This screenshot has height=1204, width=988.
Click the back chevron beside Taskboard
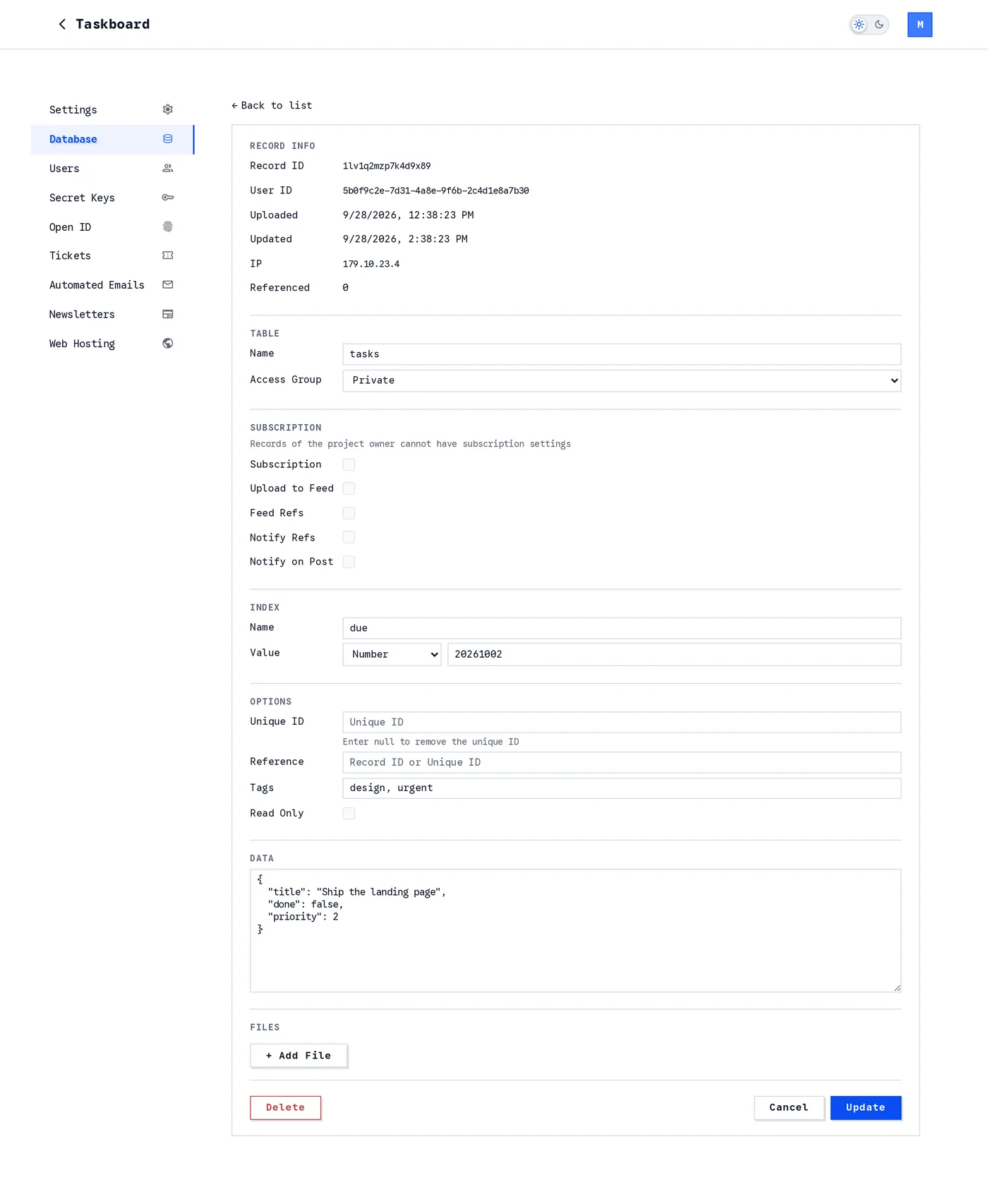(62, 25)
